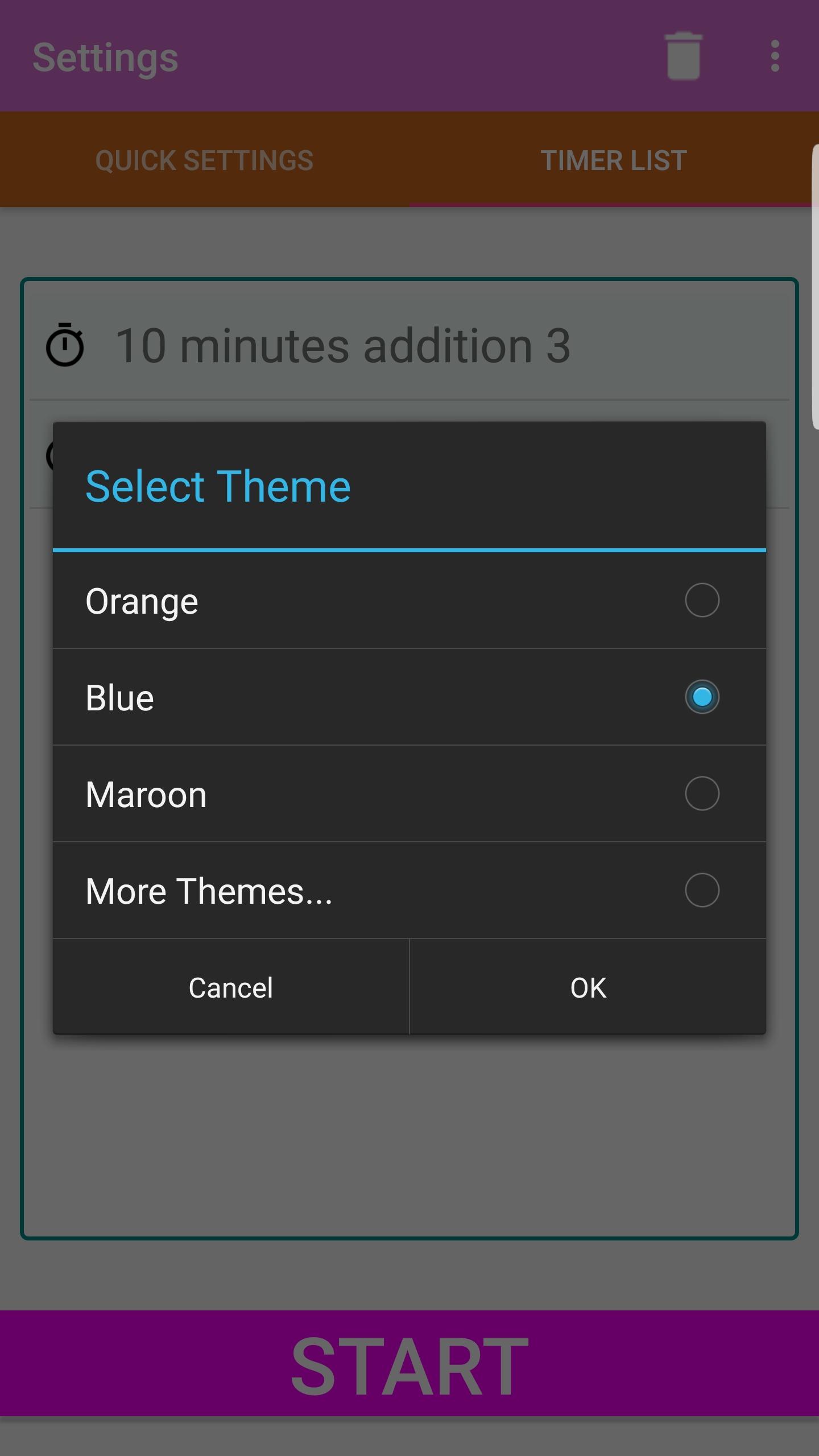Viewport: 819px width, 1456px height.
Task: Click the Select Theme dialog title
Action: [218, 487]
